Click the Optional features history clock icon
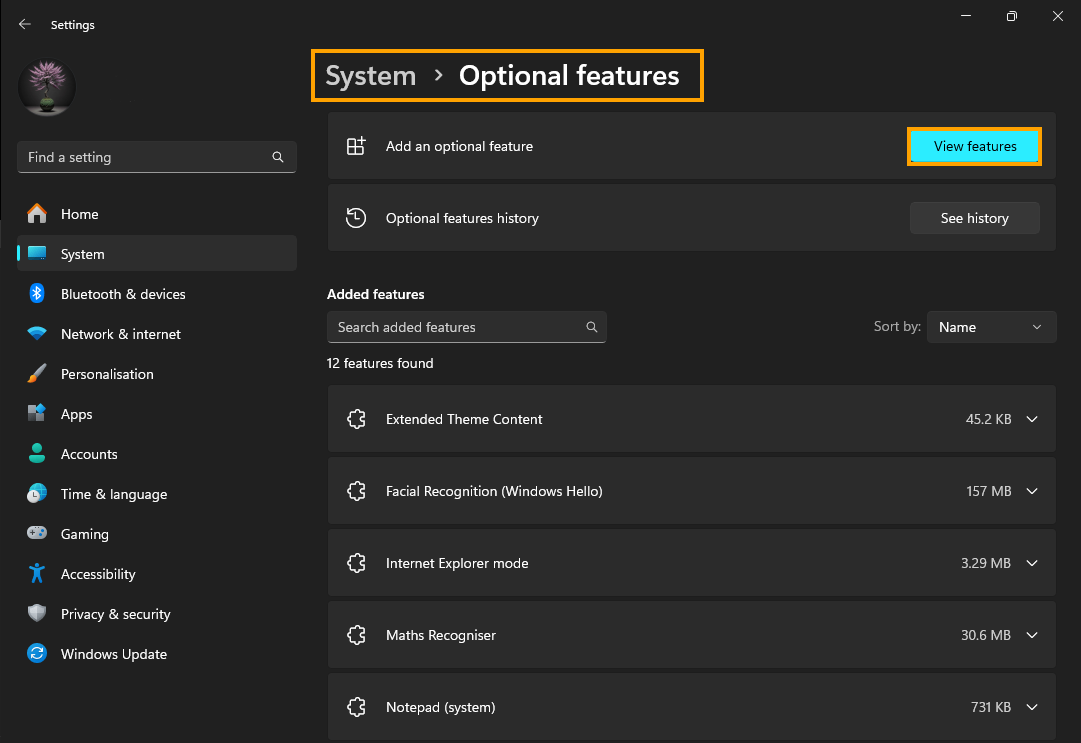1081x743 pixels. 356,218
